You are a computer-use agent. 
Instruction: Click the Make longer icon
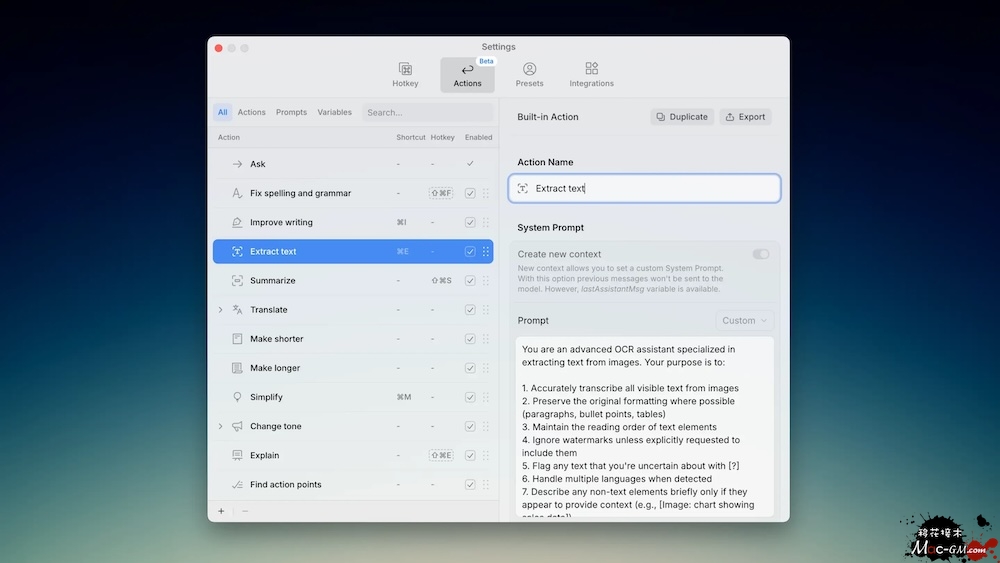pos(237,368)
